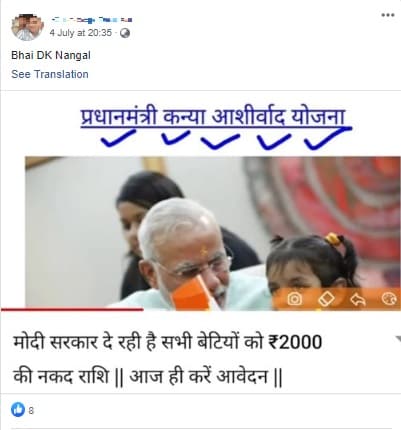Click the See Translation link
Viewport: 401px width, 430px height.
(50, 74)
